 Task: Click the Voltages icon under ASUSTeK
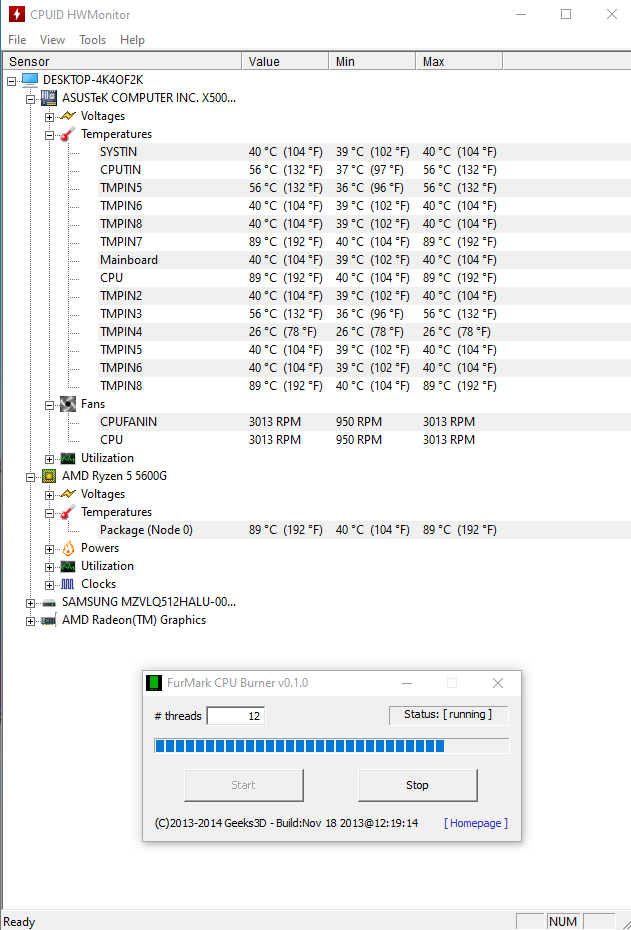coord(68,116)
